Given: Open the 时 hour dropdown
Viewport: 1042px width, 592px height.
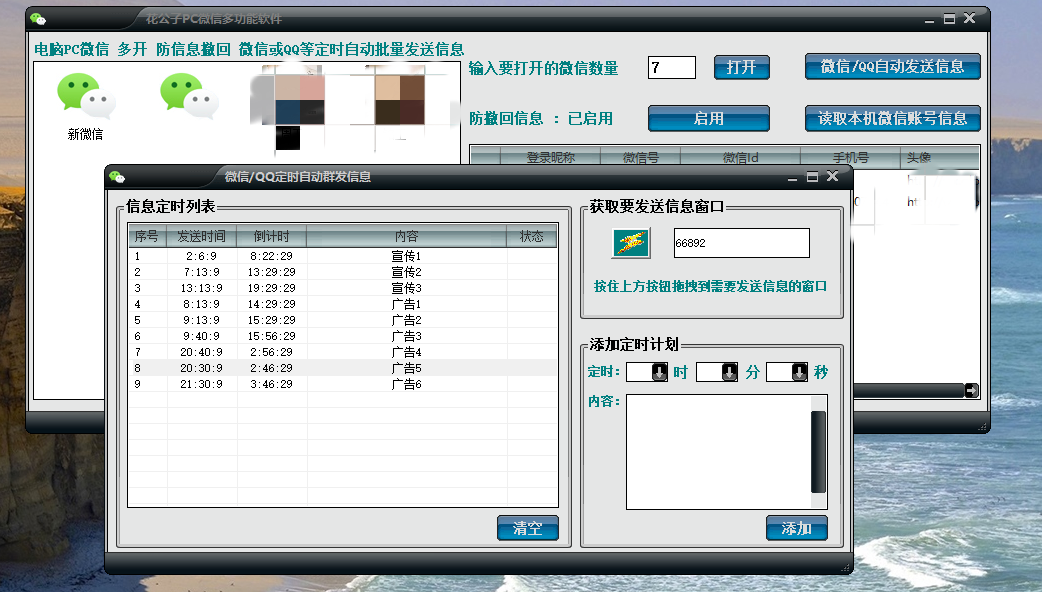Looking at the screenshot, I should (x=659, y=371).
